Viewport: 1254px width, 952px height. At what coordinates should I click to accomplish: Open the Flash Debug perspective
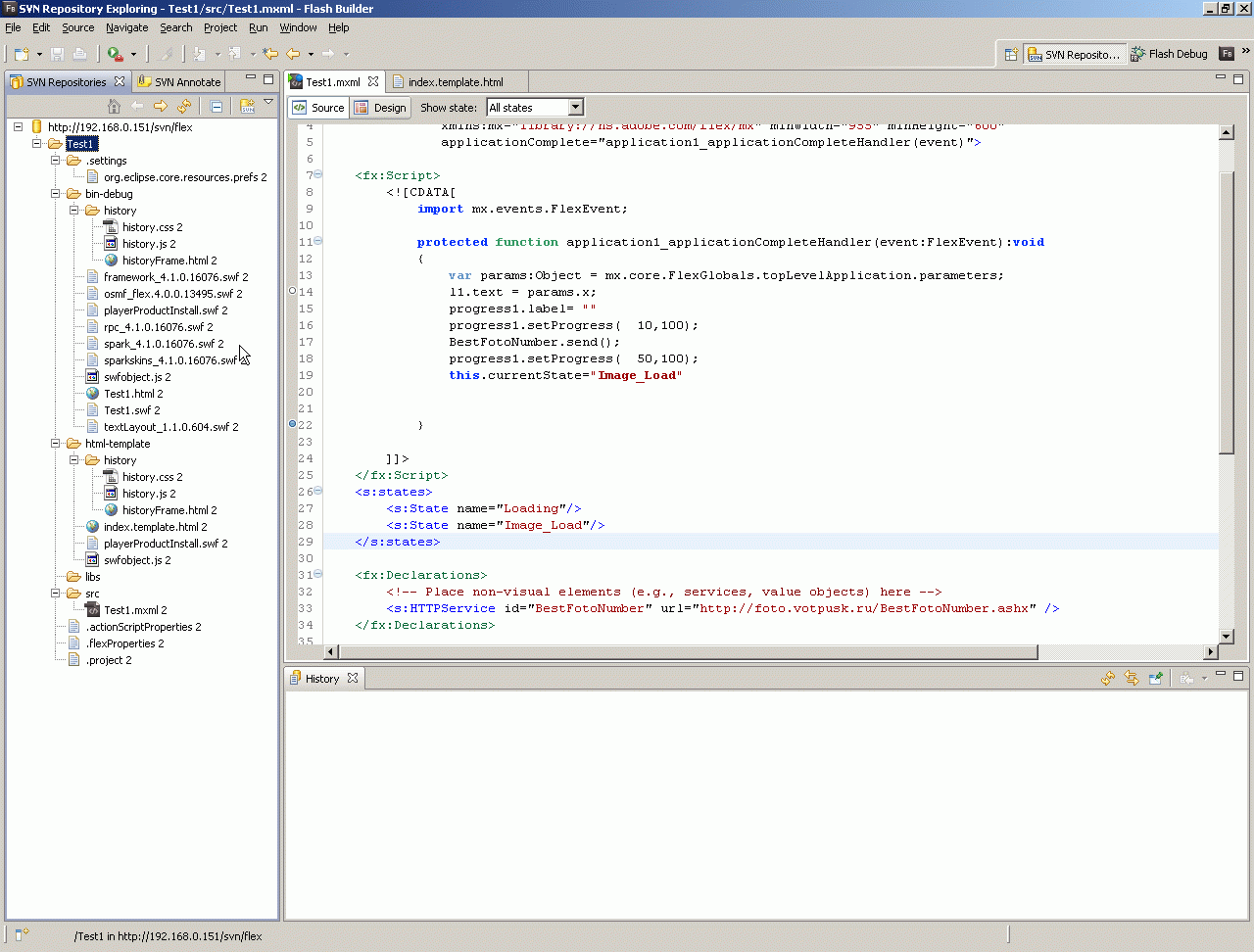pyautogui.click(x=1169, y=54)
